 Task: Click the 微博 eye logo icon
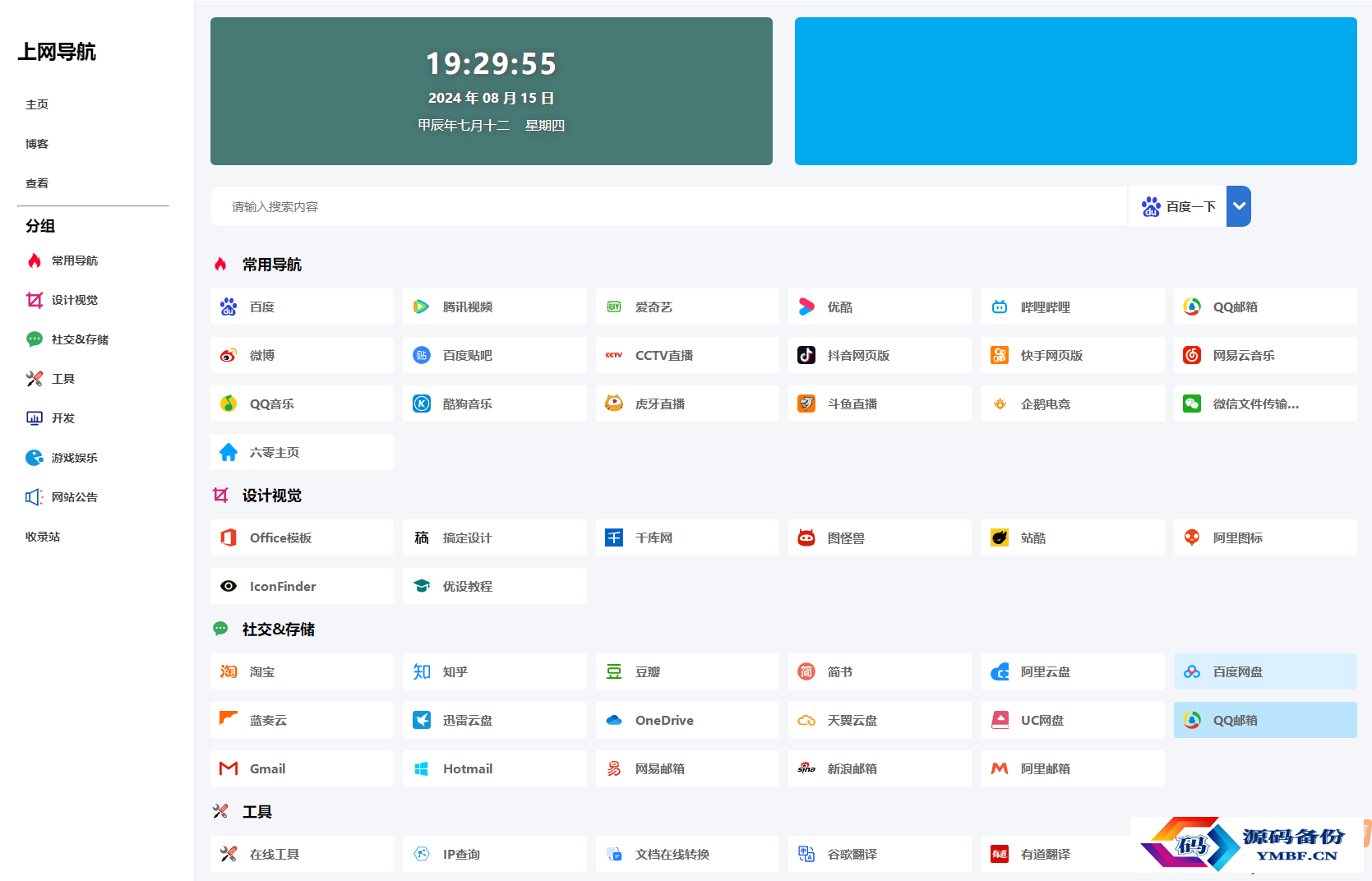(229, 355)
